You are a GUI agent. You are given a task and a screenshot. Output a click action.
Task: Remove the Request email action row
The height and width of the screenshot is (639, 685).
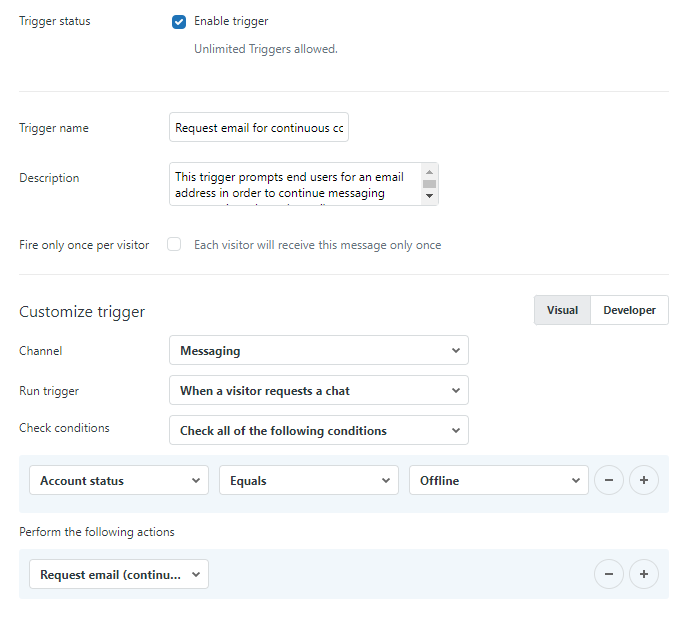[x=609, y=574]
